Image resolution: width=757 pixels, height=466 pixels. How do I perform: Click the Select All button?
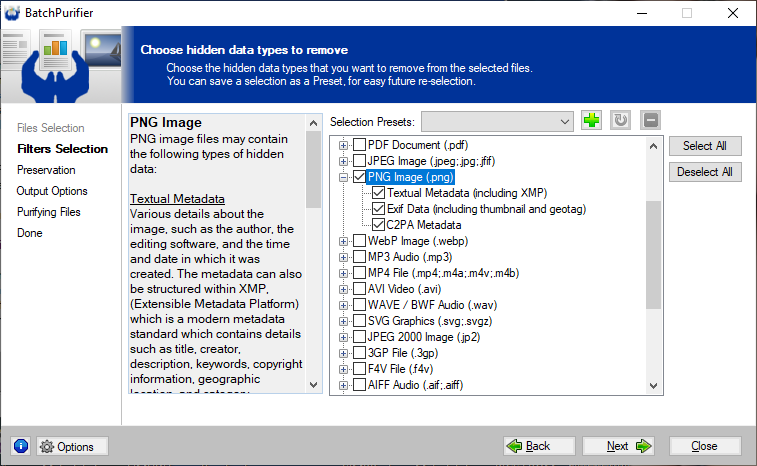pyautogui.click(x=705, y=146)
